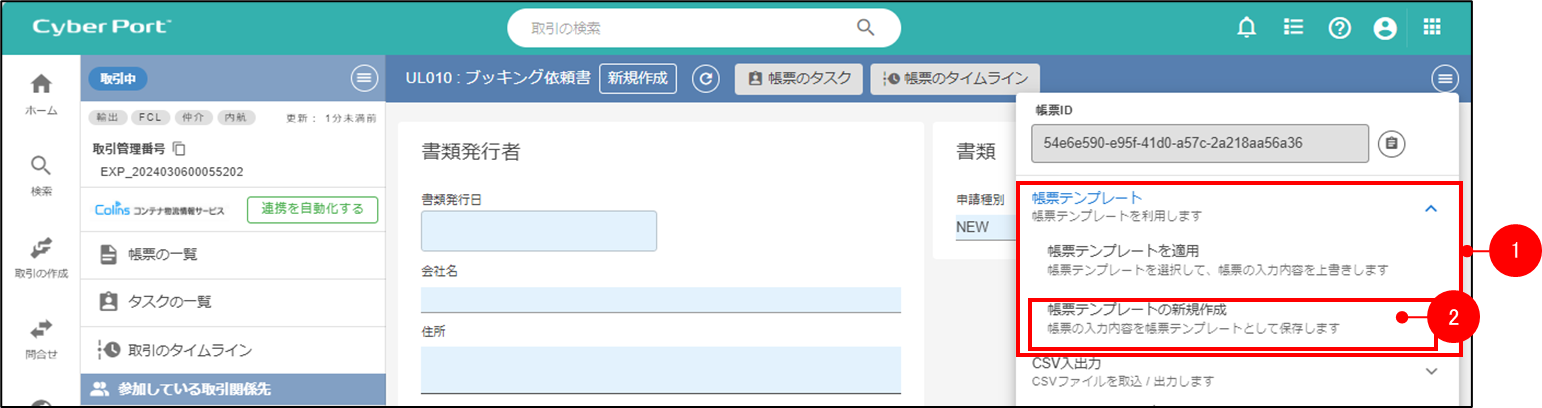Expand the CSV入出力 section
The width and height of the screenshot is (1542, 408).
1430,371
